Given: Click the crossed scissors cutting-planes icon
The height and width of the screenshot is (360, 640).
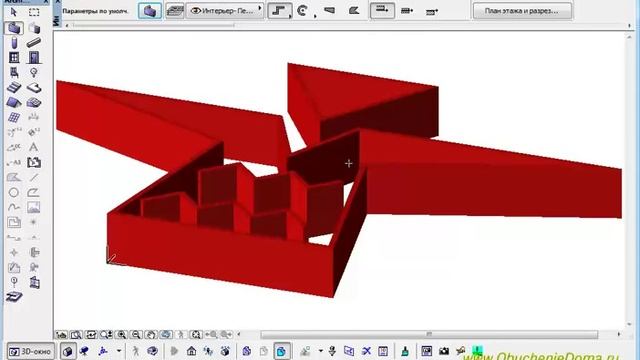Looking at the screenshot, I should tap(366, 351).
